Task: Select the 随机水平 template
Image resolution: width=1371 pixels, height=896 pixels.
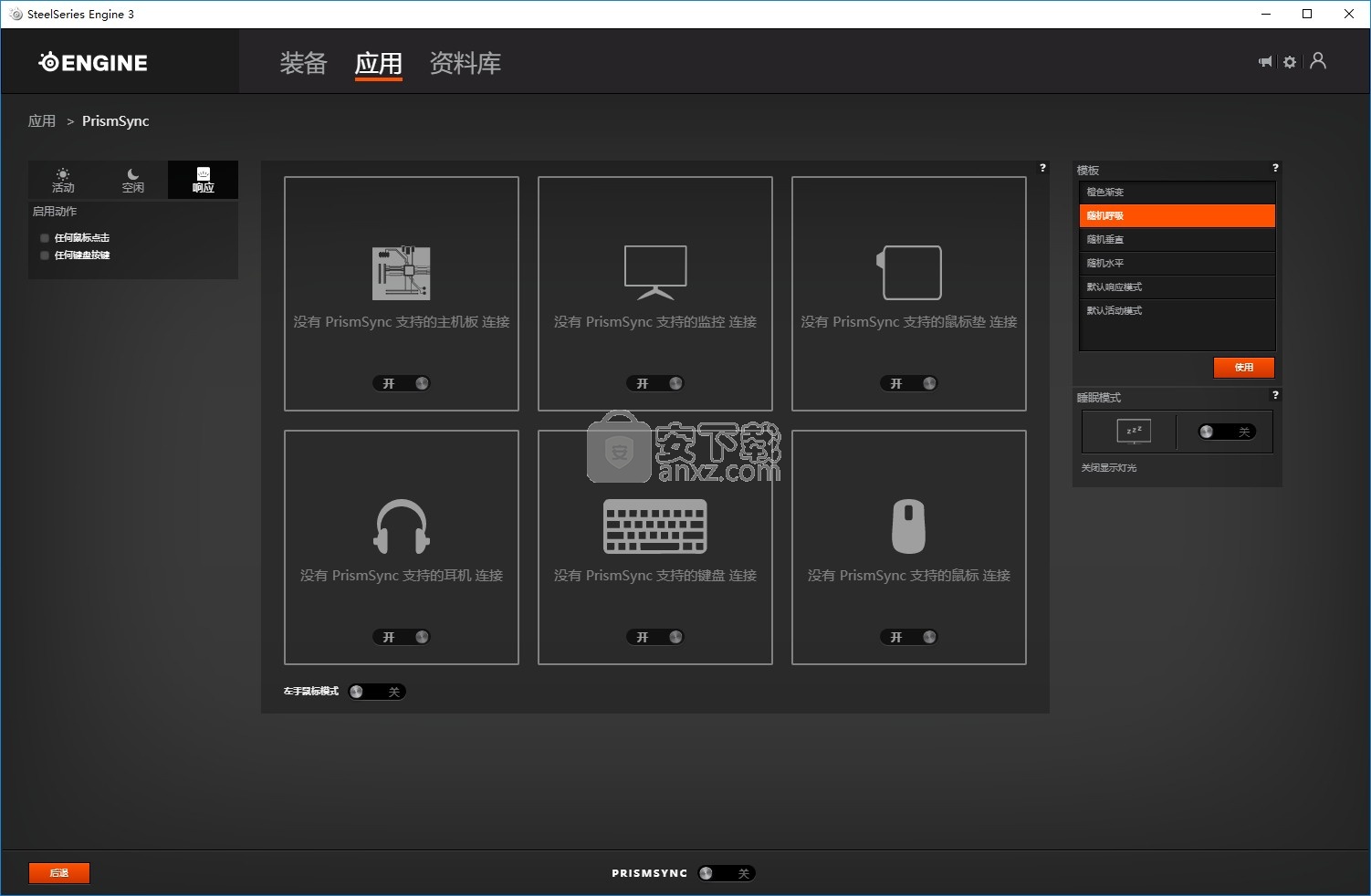Action: [1177, 263]
